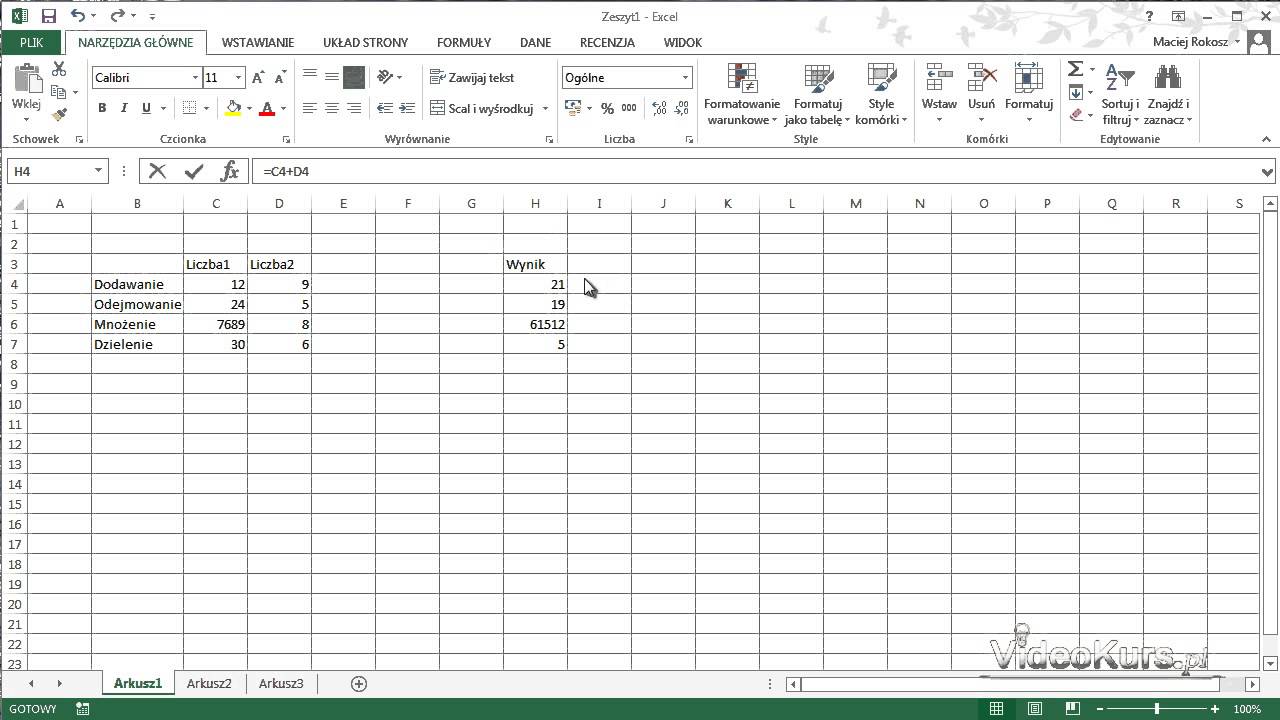
Task: Open the PLIK file tab
Action: [31, 42]
